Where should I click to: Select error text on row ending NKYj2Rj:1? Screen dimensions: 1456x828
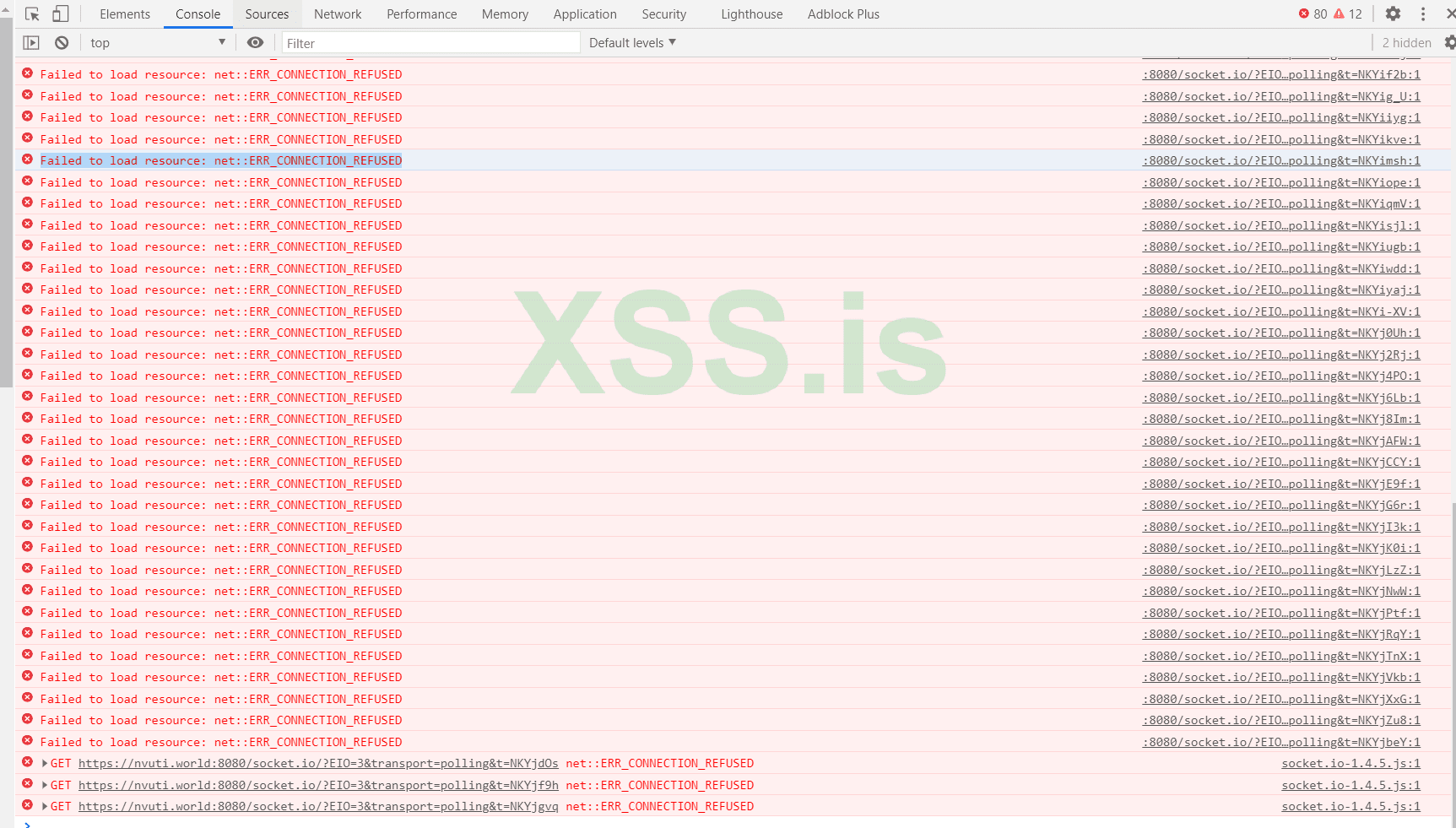(221, 354)
